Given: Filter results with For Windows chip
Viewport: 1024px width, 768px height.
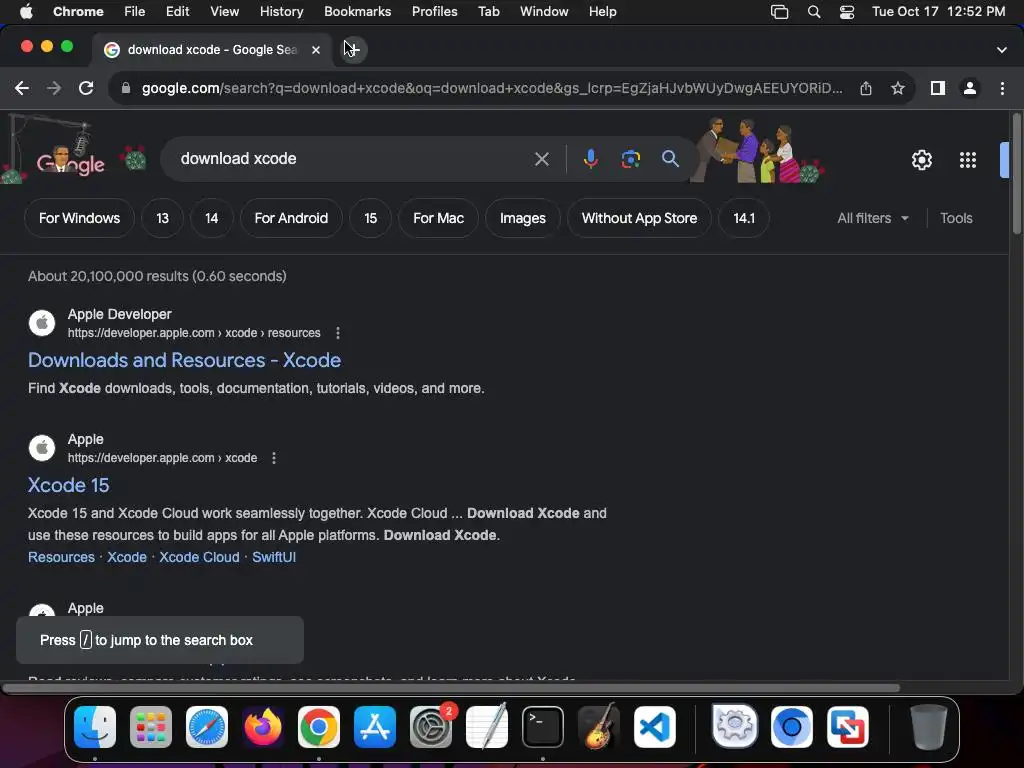Looking at the screenshot, I should (79, 218).
